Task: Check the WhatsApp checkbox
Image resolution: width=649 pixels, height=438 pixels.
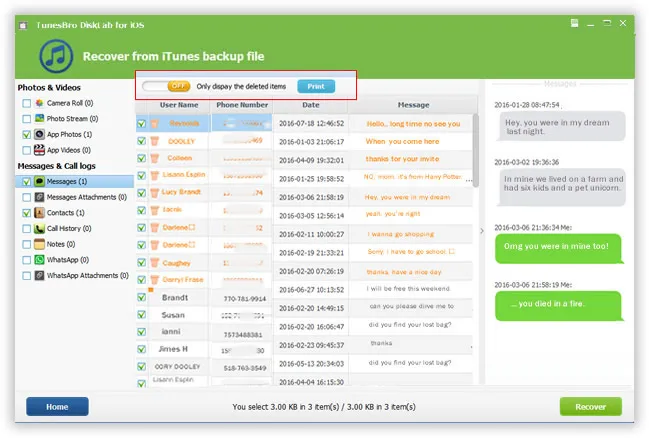Action: pyautogui.click(x=26, y=260)
